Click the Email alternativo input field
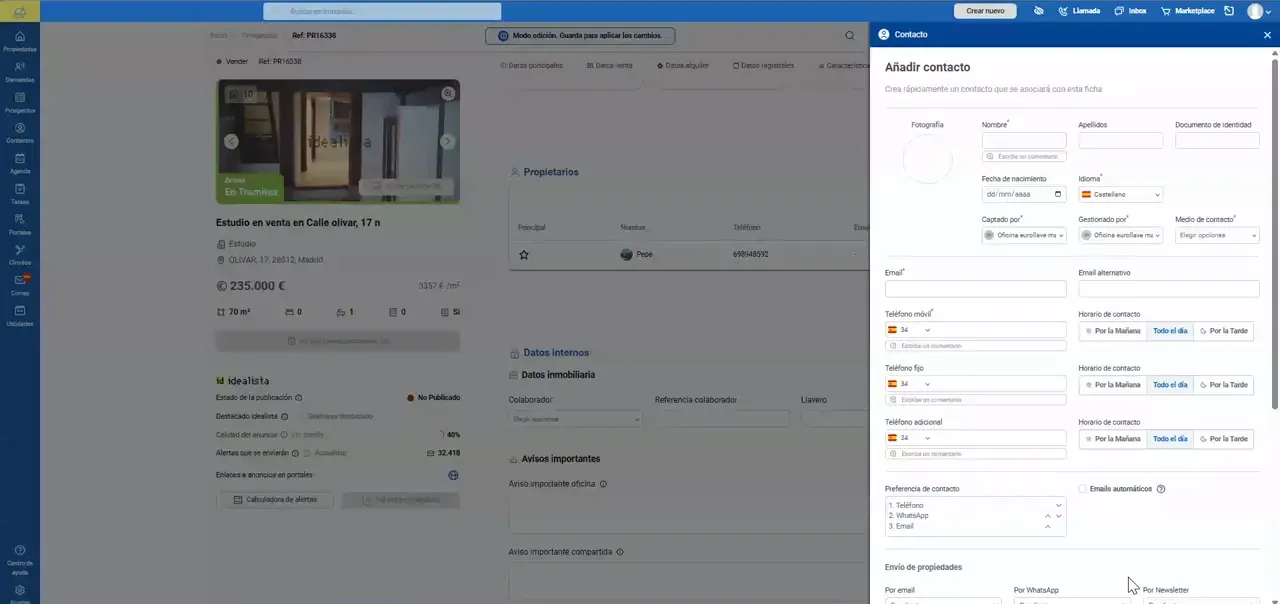1280x604 pixels. pos(1169,289)
